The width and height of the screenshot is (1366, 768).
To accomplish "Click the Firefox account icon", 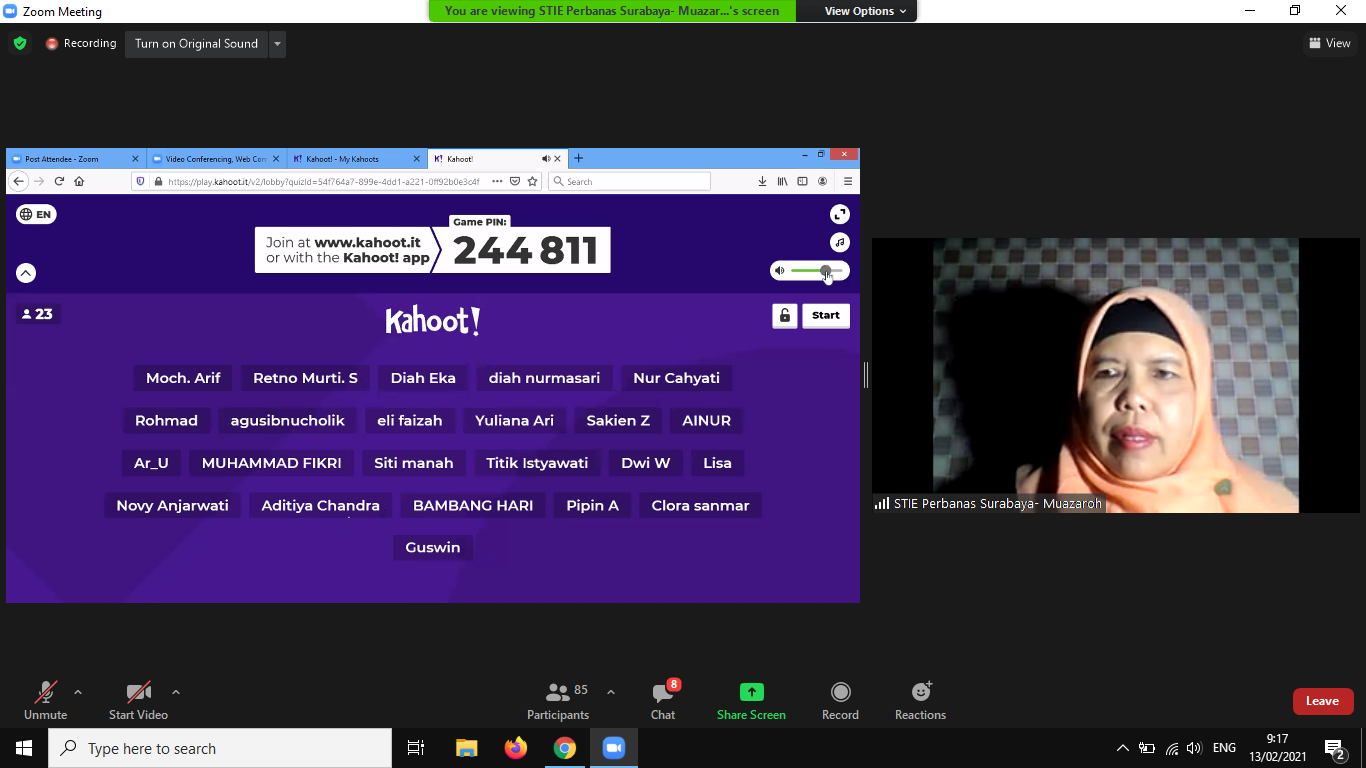I will click(x=822, y=181).
